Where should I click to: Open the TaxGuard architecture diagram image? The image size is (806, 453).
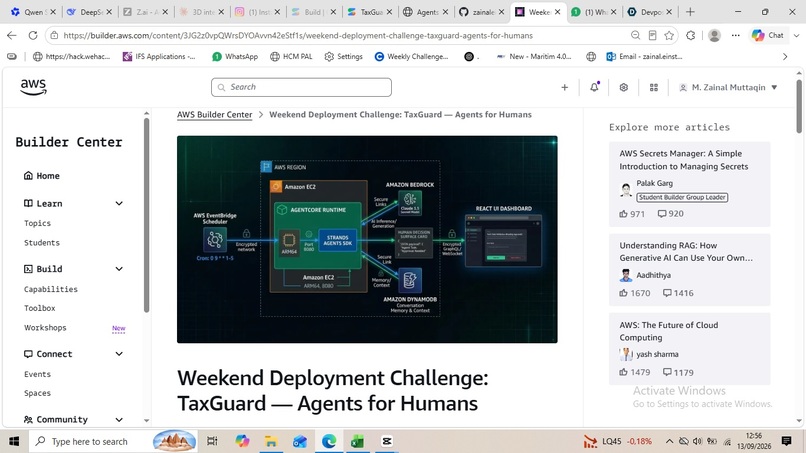click(367, 240)
